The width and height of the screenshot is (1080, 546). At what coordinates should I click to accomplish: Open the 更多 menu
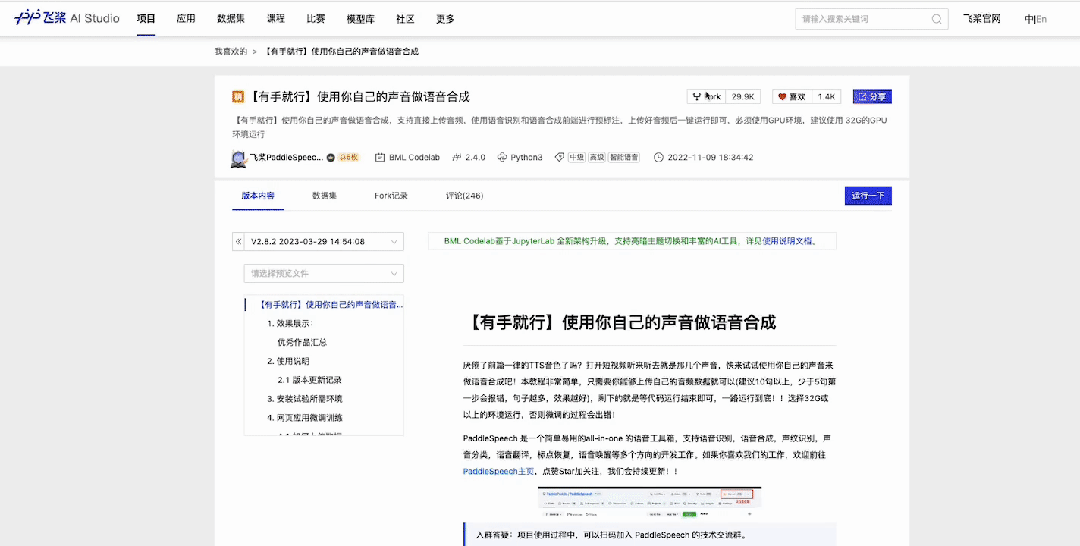pyautogui.click(x=445, y=19)
